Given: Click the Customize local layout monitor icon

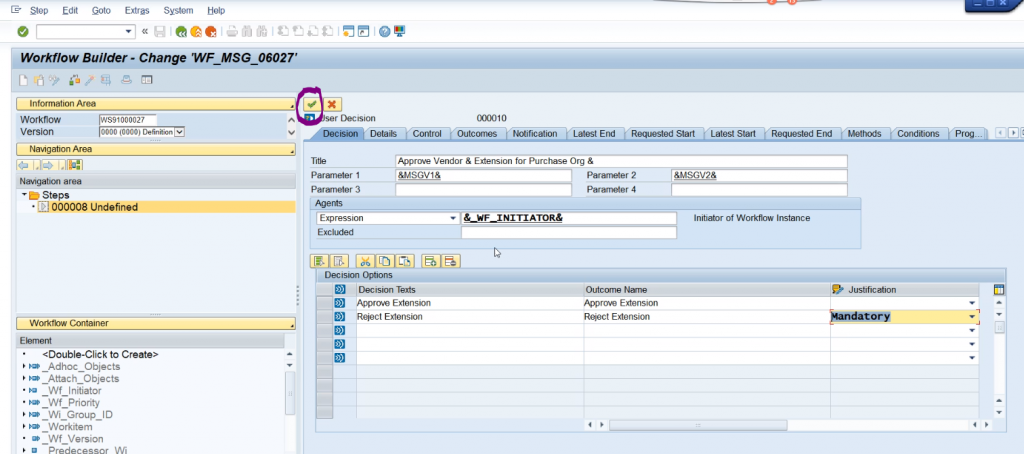Looking at the screenshot, I should tap(399, 31).
